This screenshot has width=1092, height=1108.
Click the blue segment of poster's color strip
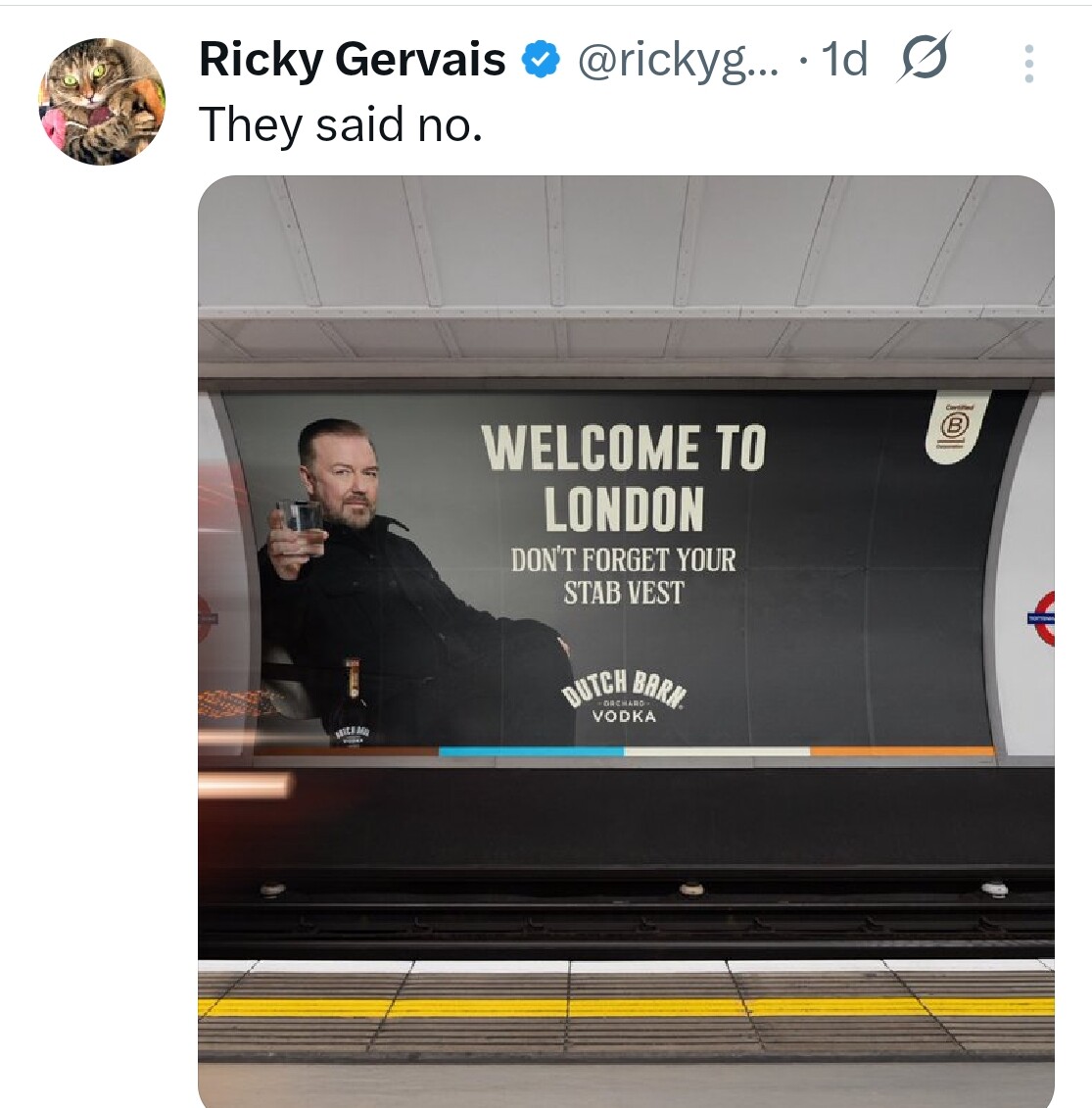click(531, 751)
